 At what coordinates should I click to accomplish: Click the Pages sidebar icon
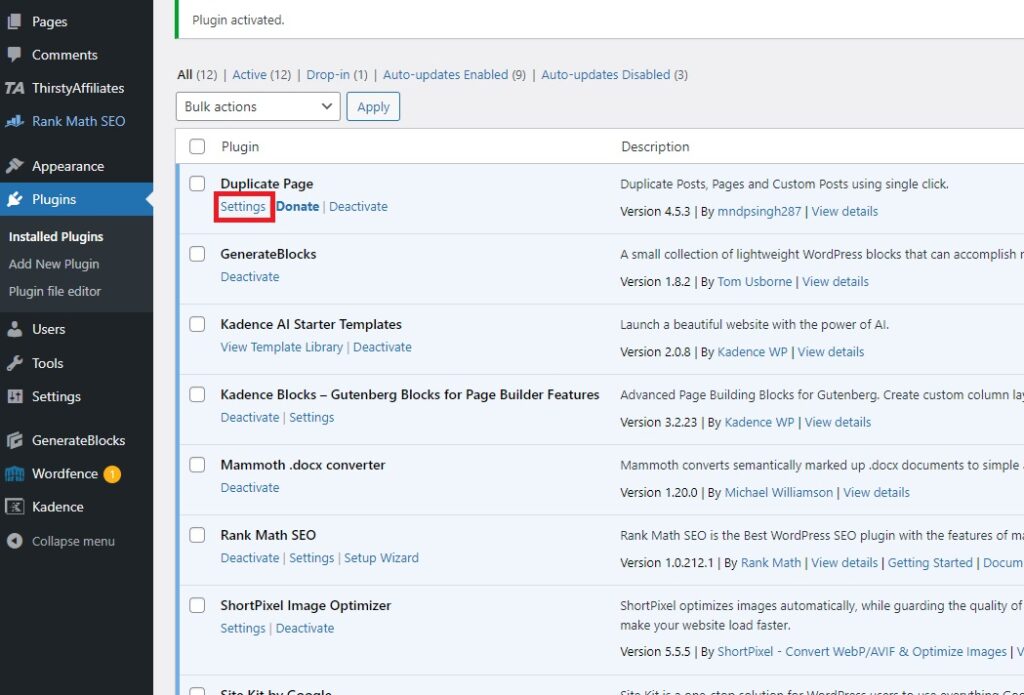[x=14, y=22]
